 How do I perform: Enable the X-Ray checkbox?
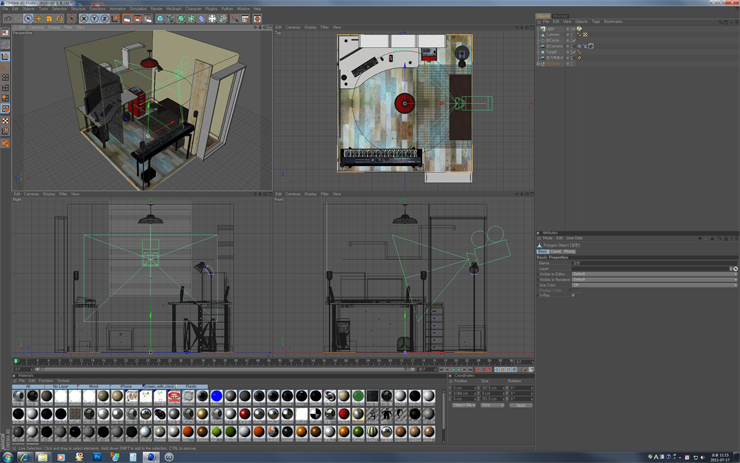pos(573,295)
